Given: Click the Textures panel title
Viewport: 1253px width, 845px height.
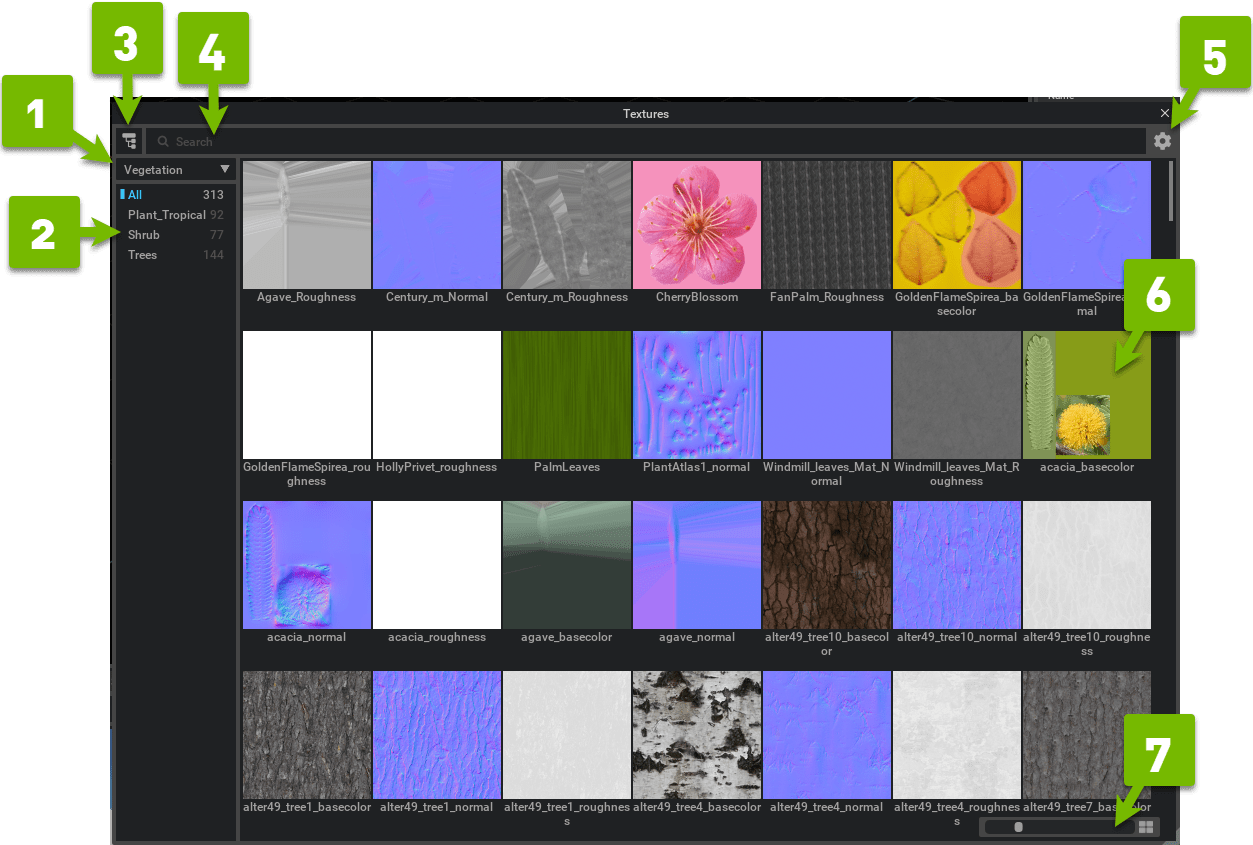Looking at the screenshot, I should click(x=645, y=113).
